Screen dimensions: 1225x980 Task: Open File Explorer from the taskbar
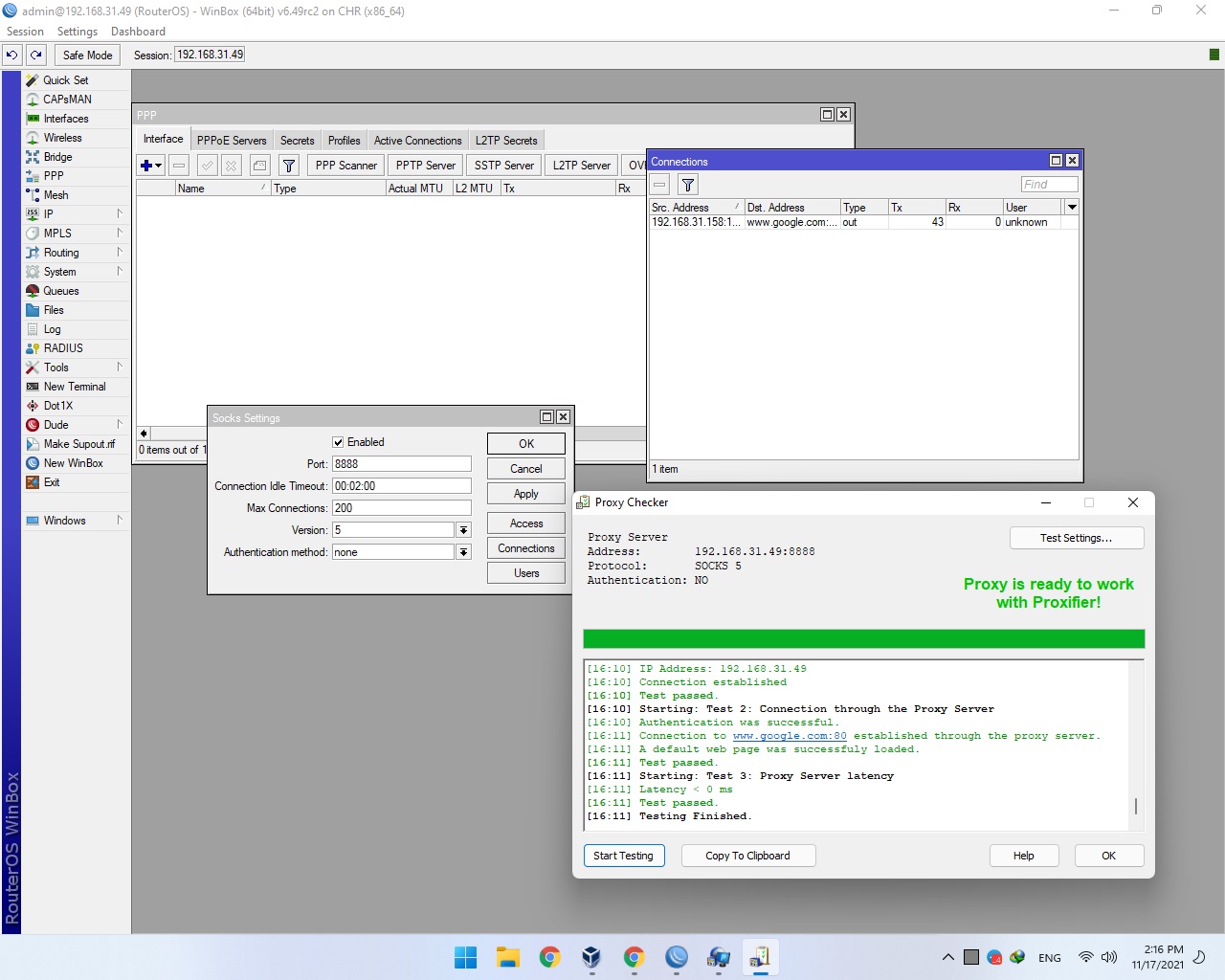point(507,957)
